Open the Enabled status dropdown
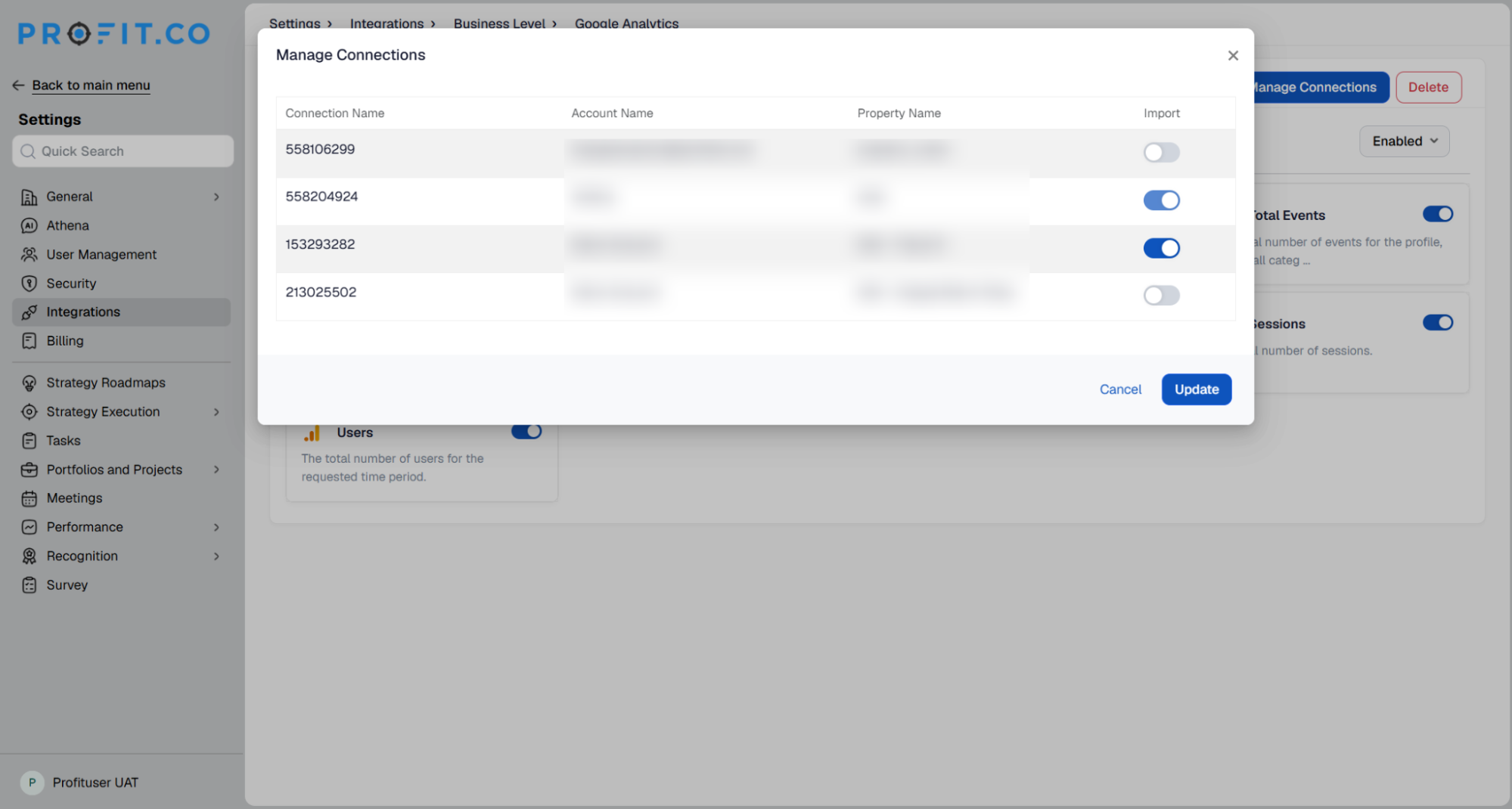This screenshot has width=1512, height=809. [x=1404, y=141]
